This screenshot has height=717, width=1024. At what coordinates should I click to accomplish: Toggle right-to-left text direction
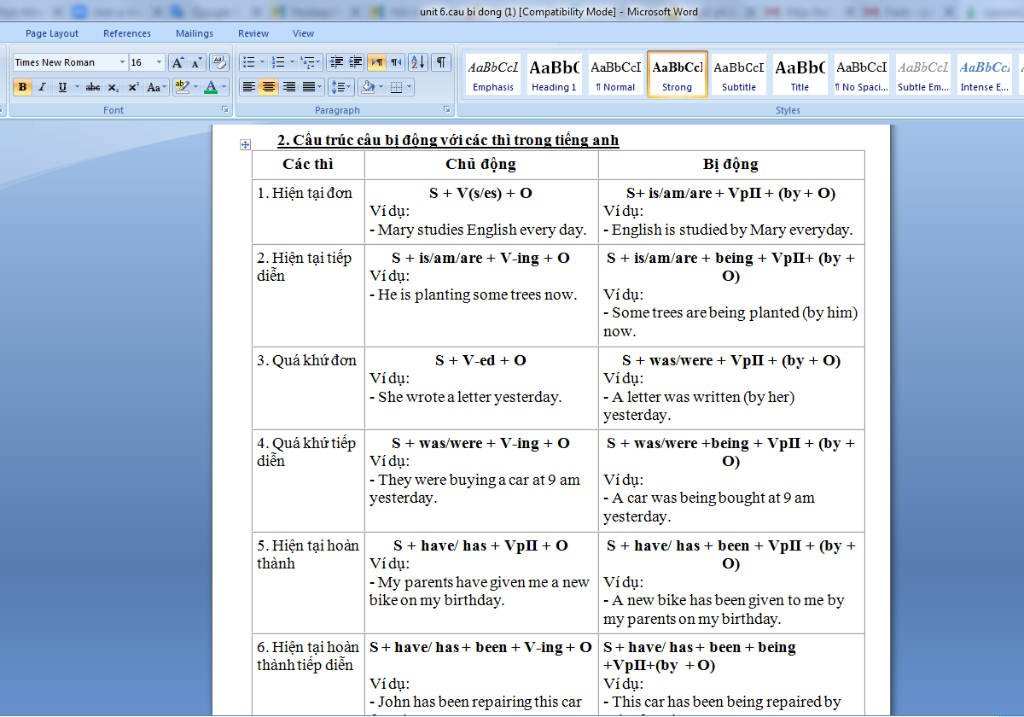click(396, 63)
